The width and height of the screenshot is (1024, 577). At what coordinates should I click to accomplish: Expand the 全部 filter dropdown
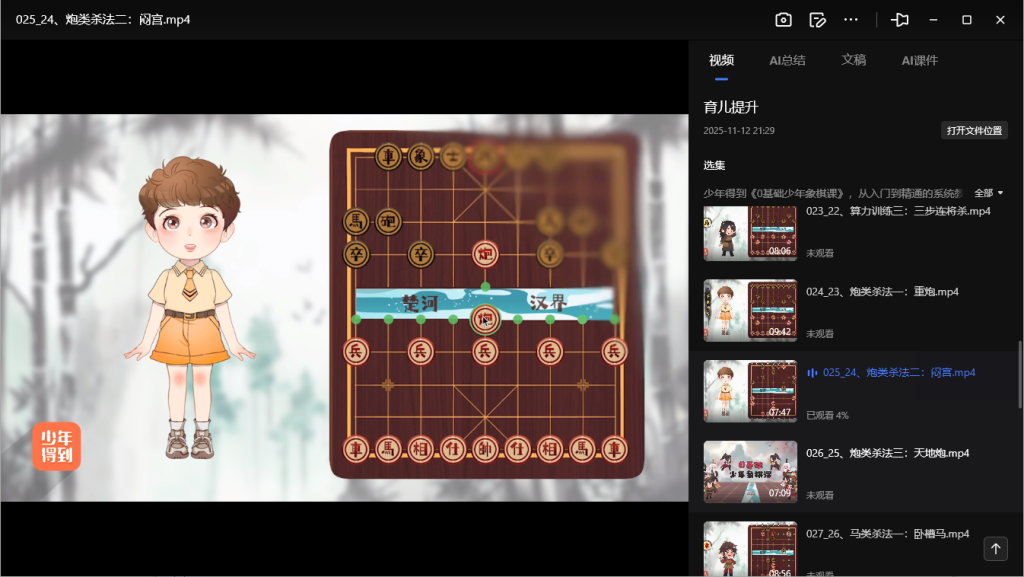[x=988, y=193]
